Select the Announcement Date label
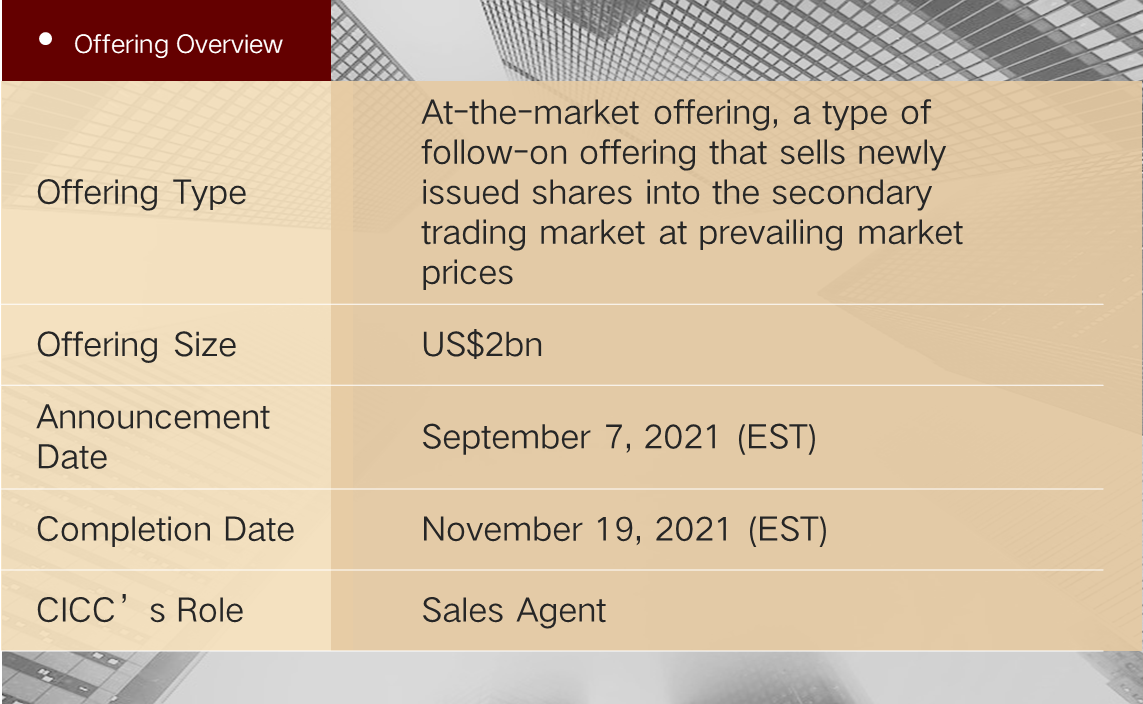The image size is (1143, 704). pyautogui.click(x=153, y=436)
